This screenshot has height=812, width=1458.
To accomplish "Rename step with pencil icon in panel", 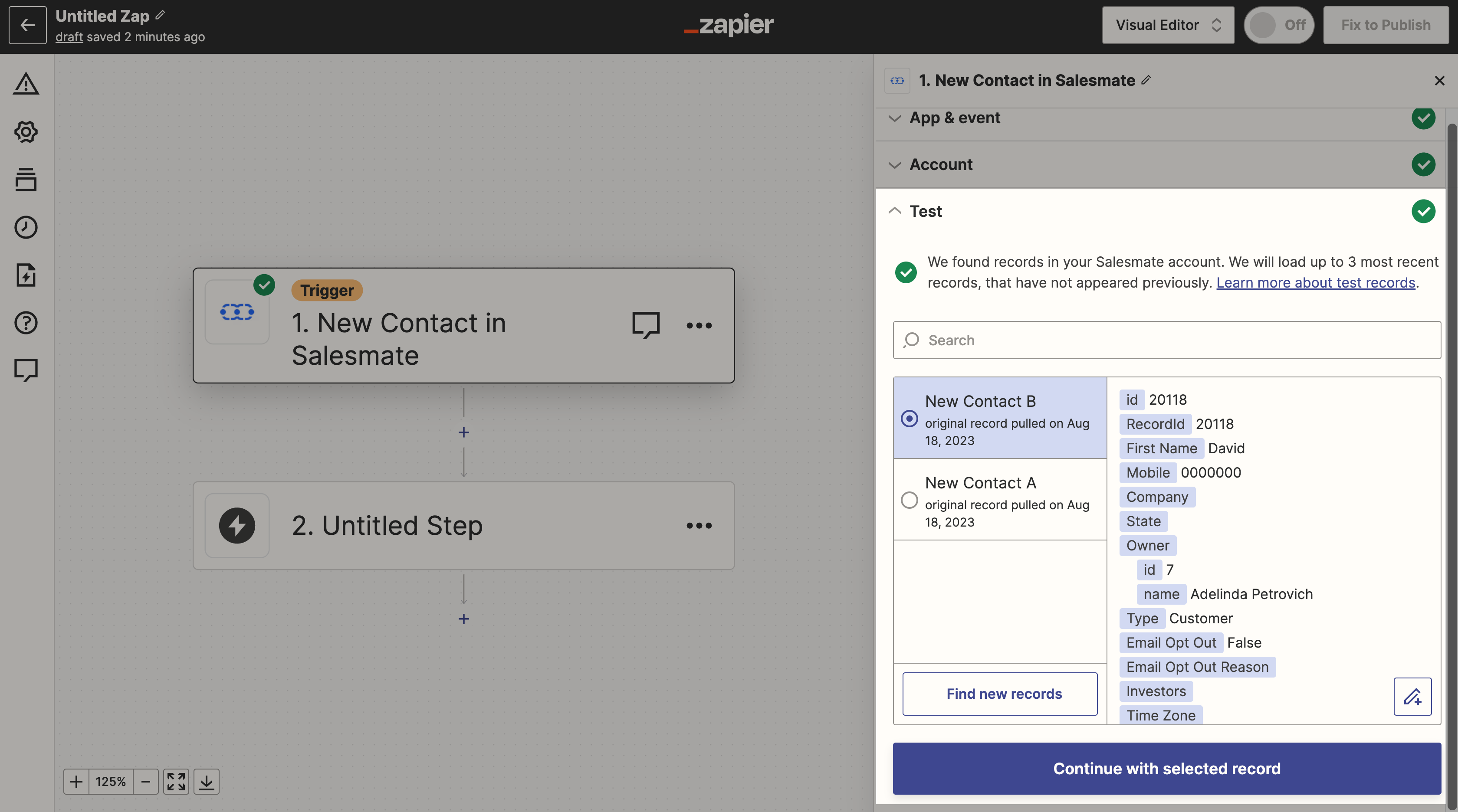I will [1146, 80].
